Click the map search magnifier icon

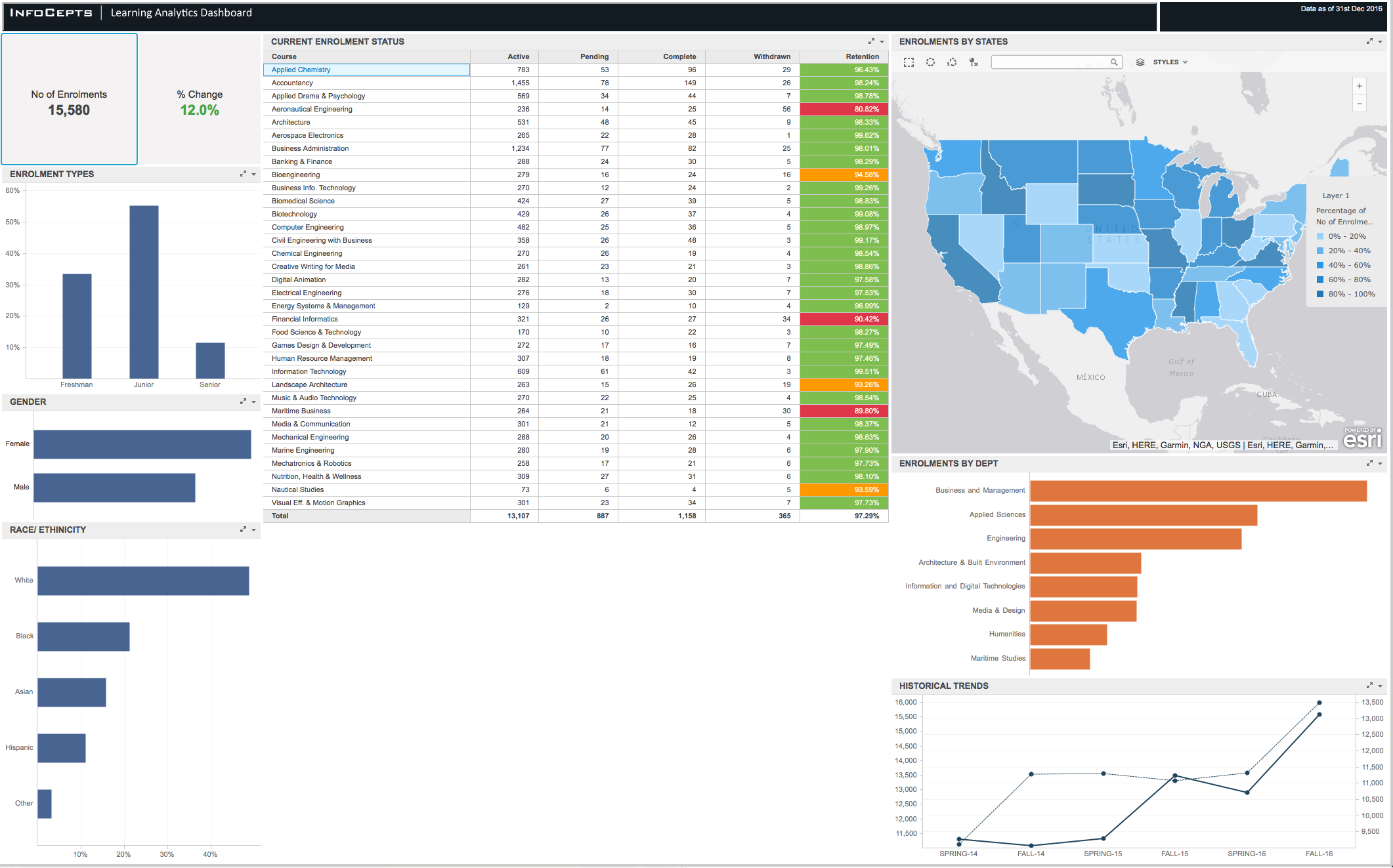pos(1114,62)
